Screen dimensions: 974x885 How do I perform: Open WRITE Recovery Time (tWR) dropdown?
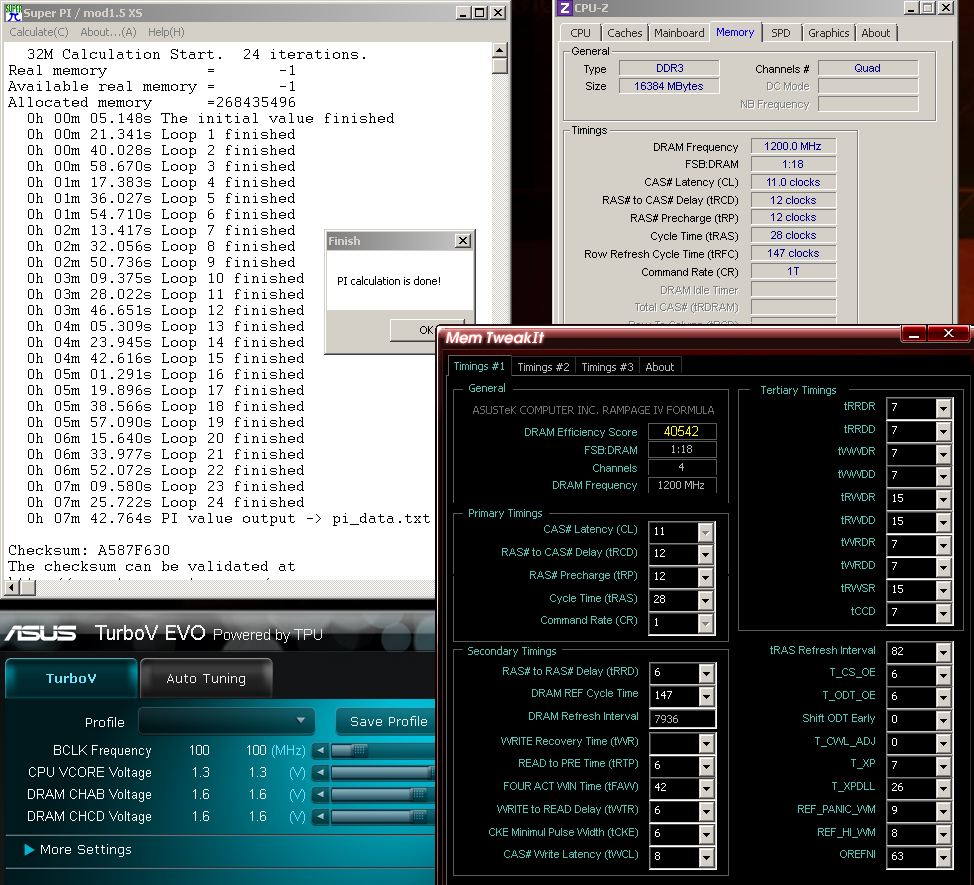coord(706,742)
